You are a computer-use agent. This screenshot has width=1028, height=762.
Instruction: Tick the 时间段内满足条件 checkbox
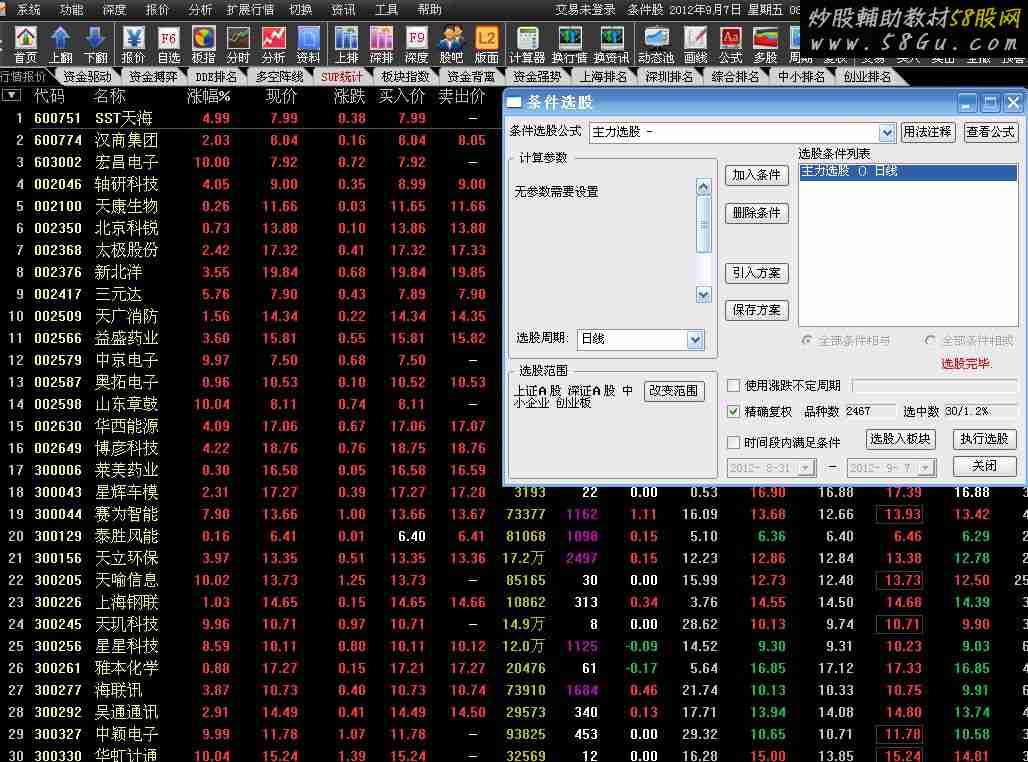734,442
